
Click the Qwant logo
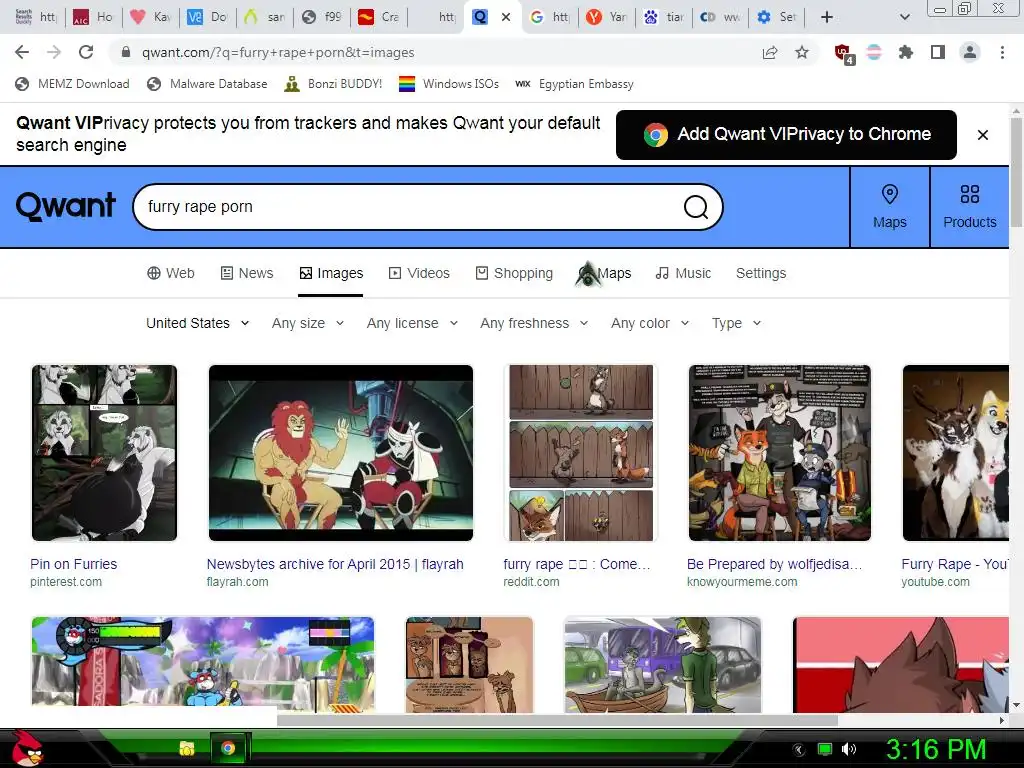(x=65, y=206)
